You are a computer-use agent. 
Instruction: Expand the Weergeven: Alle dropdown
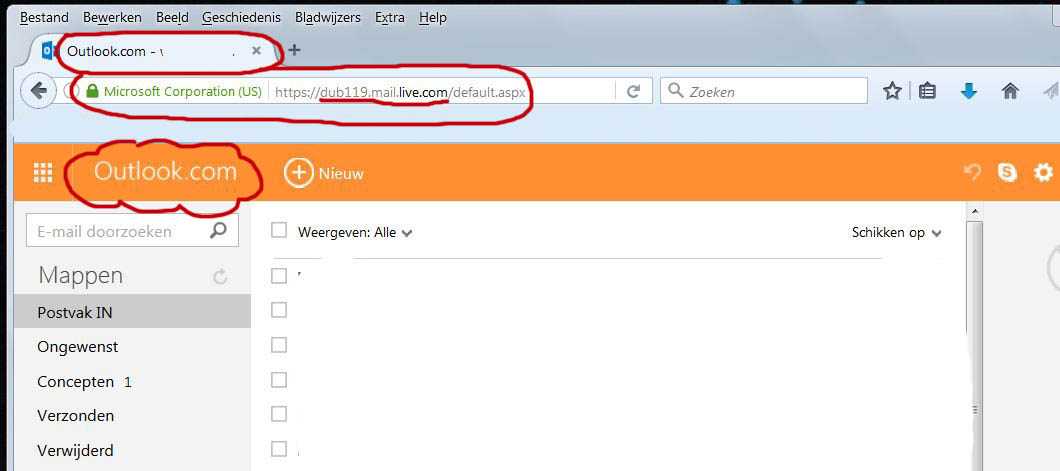[355, 232]
